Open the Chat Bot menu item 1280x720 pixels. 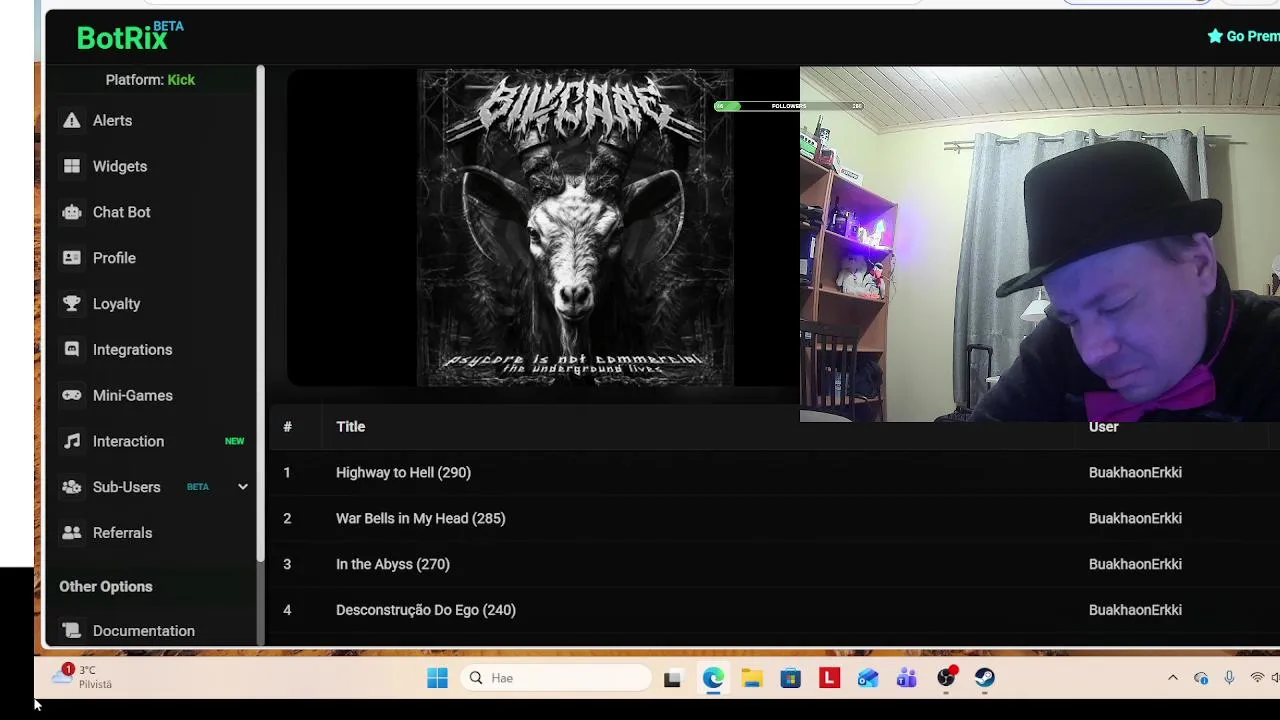[x=122, y=212]
